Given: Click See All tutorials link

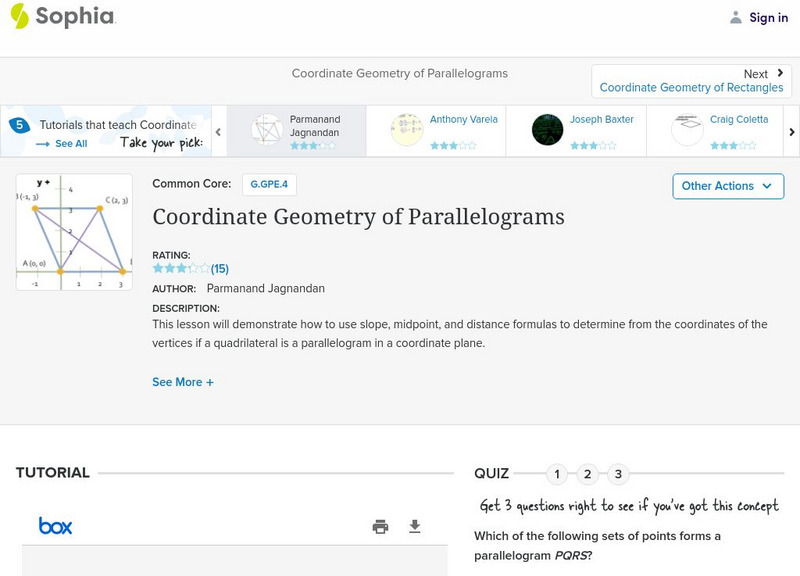Looking at the screenshot, I should 62,144.
